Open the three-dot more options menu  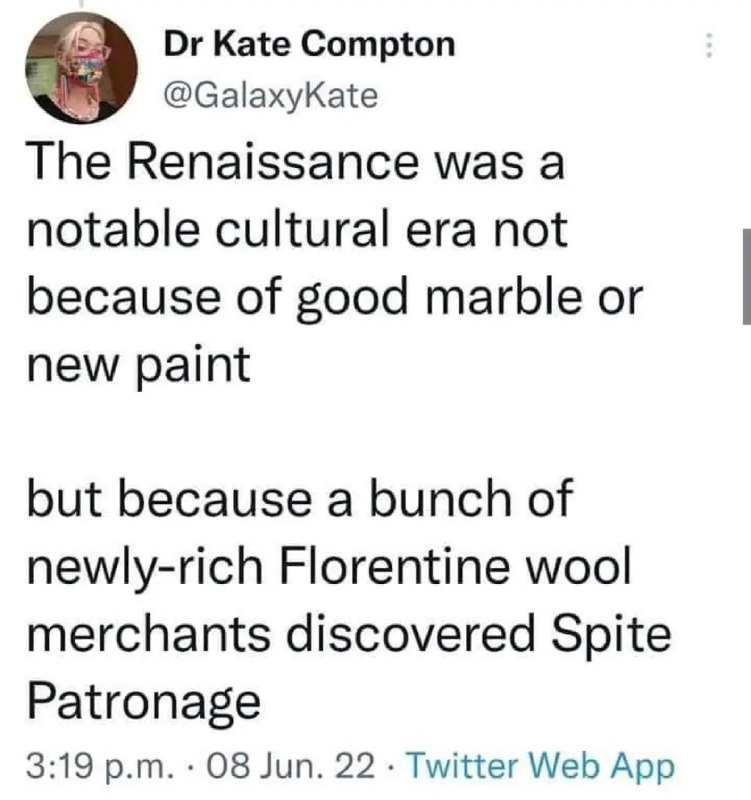pyautogui.click(x=708, y=46)
